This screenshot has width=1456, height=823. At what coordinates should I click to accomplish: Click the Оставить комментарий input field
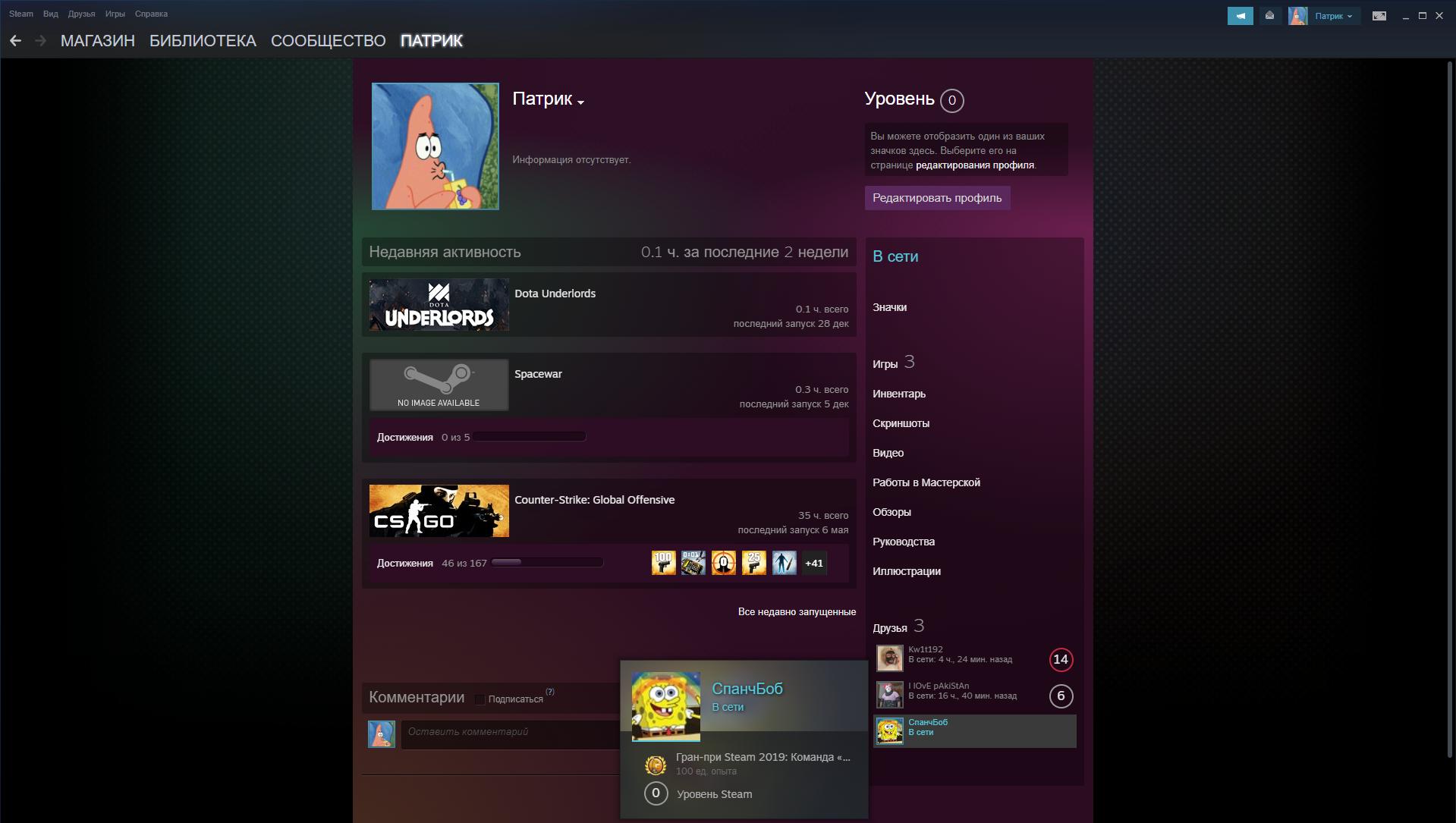tap(511, 734)
